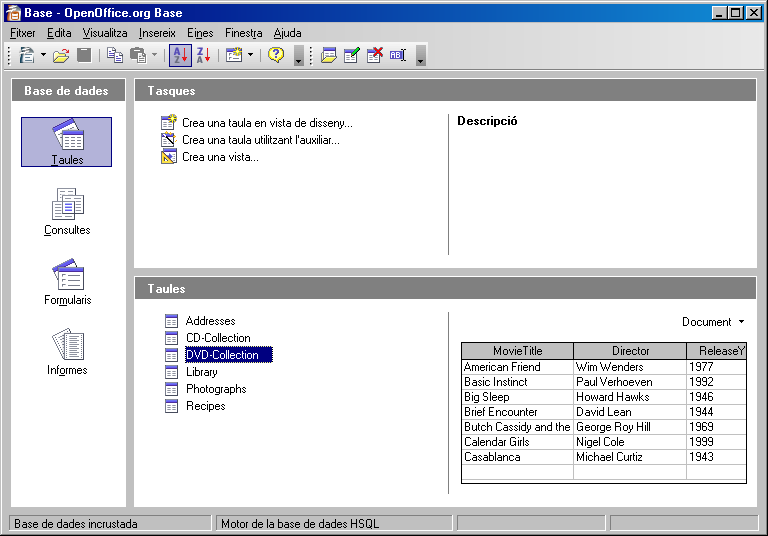Image resolution: width=768 pixels, height=536 pixels.
Task: Select the DVD-Collection table
Action: (x=229, y=355)
